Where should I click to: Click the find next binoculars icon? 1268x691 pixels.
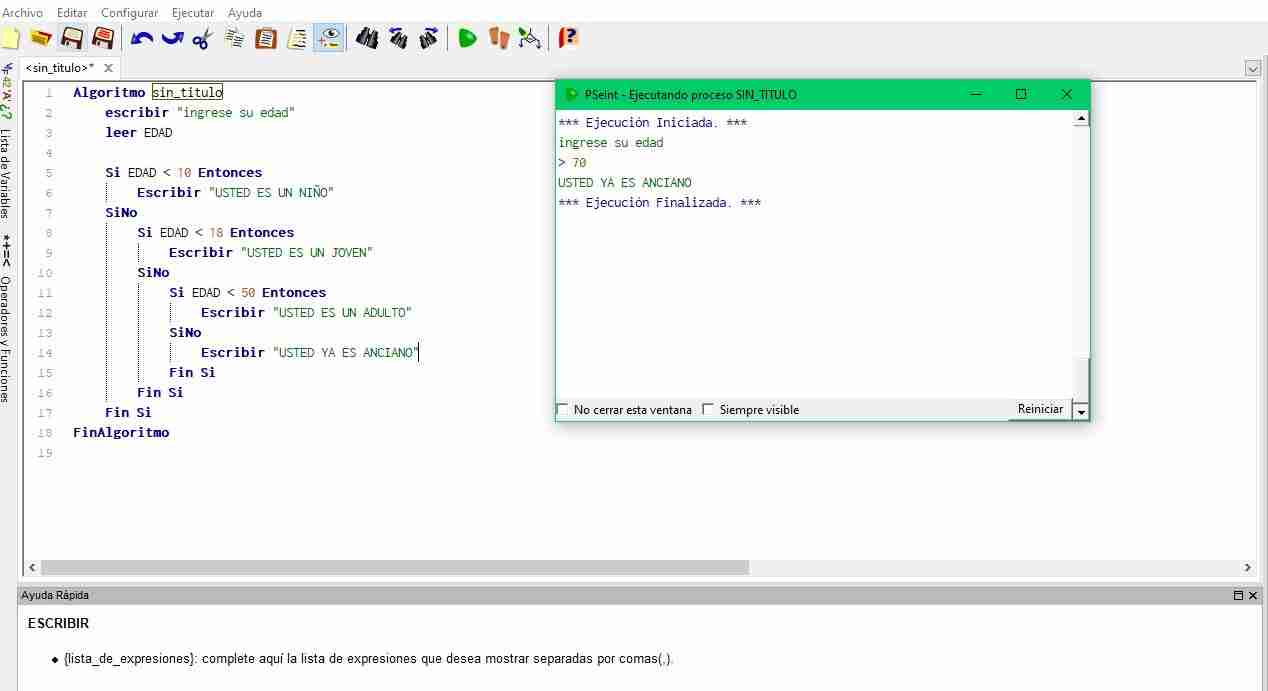(x=429, y=38)
